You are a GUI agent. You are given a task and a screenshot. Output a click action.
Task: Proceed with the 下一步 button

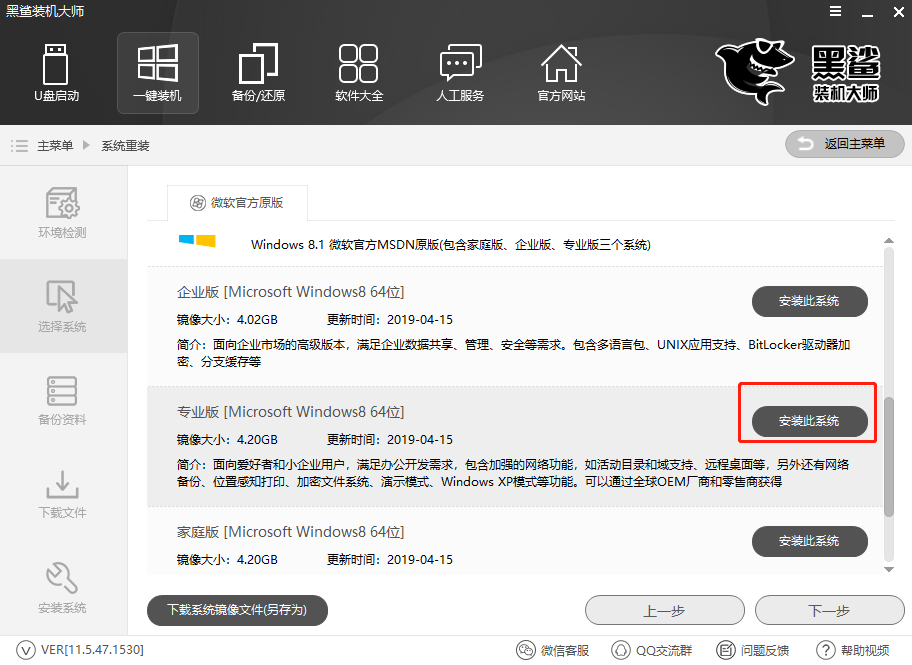coord(829,610)
